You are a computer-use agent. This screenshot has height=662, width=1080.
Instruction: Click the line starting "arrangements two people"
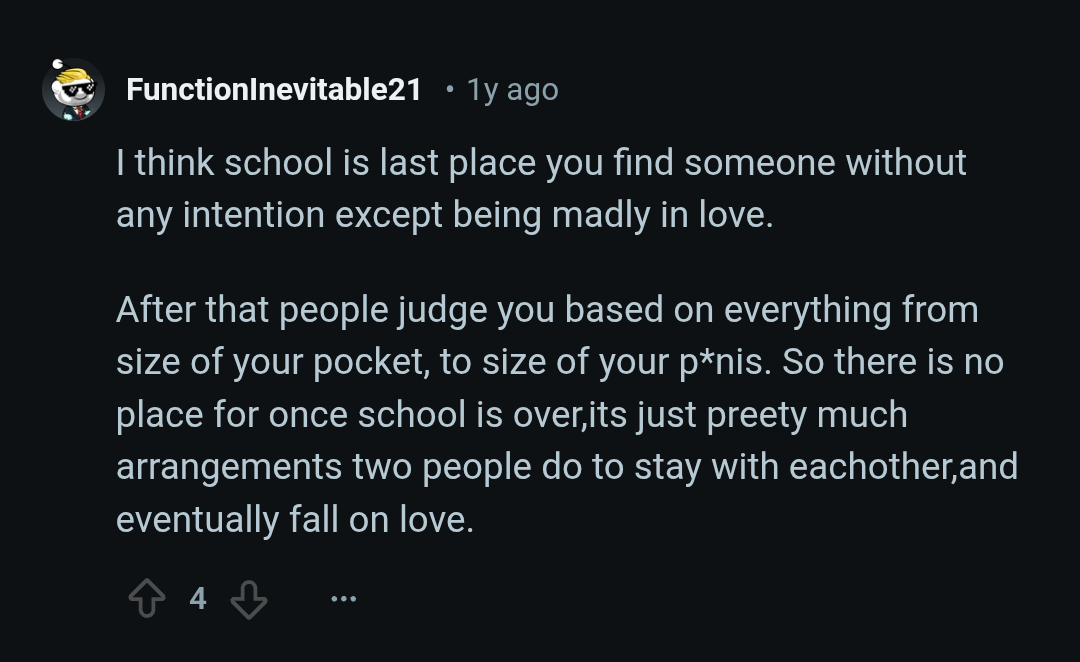tap(566, 467)
